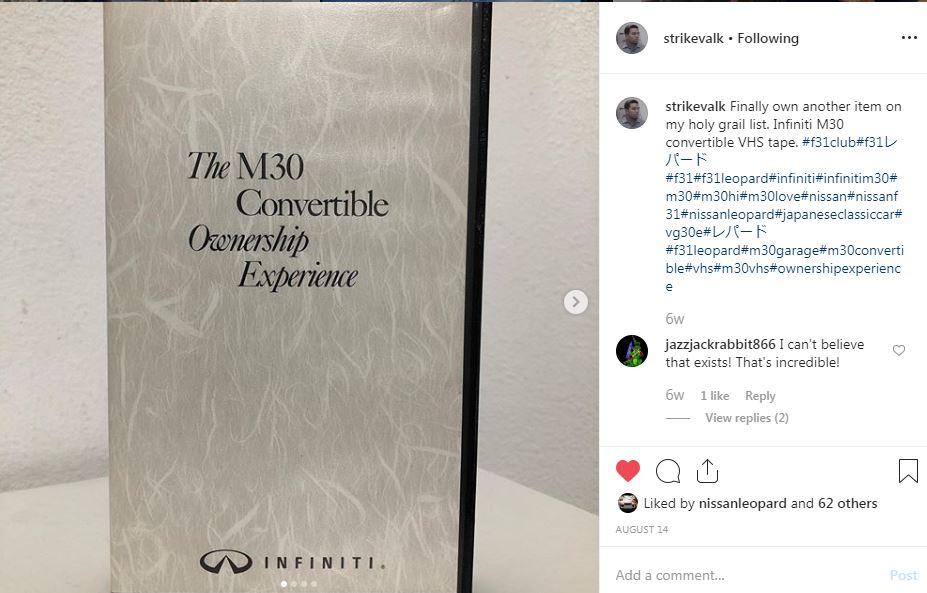
Task: Open strikevalk's profile picture in header
Action: coord(632,38)
